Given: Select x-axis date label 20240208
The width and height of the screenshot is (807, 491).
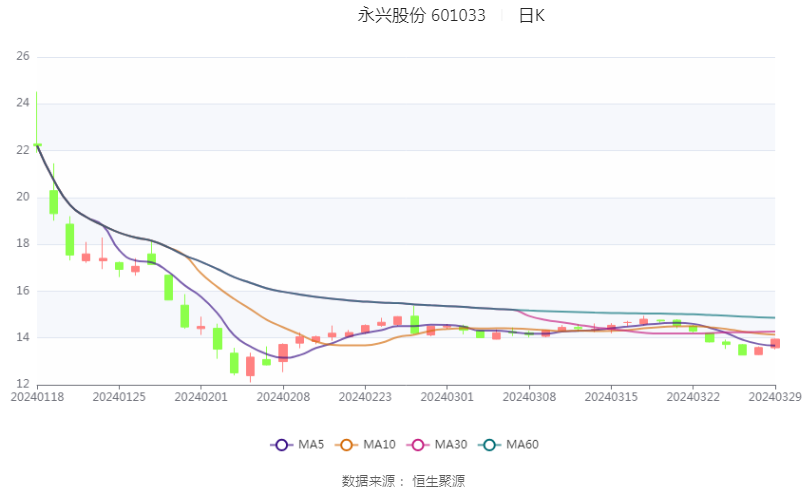Looking at the screenshot, I should click(283, 397).
